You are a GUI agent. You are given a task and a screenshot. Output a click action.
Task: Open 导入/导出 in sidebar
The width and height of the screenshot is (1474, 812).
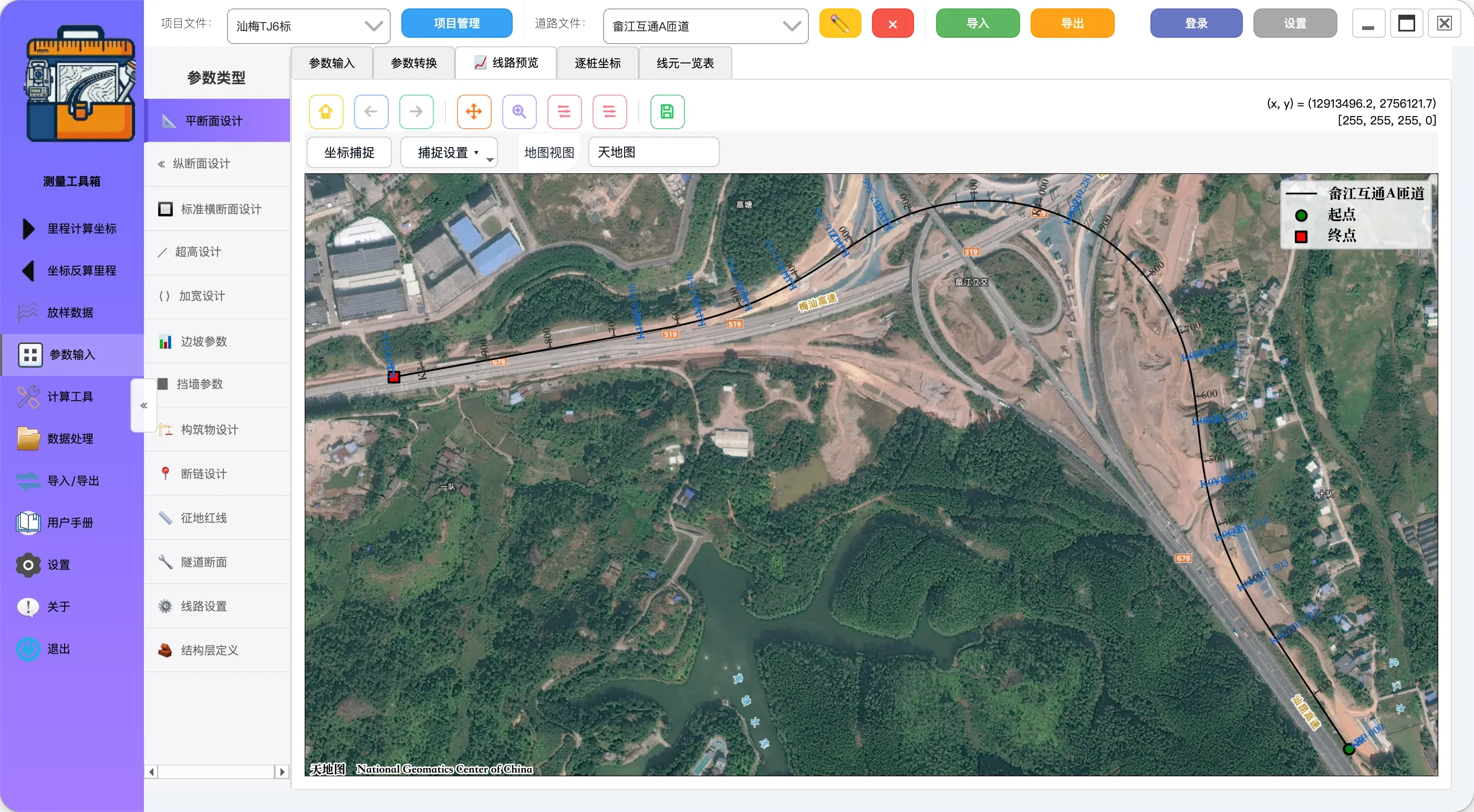(71, 481)
